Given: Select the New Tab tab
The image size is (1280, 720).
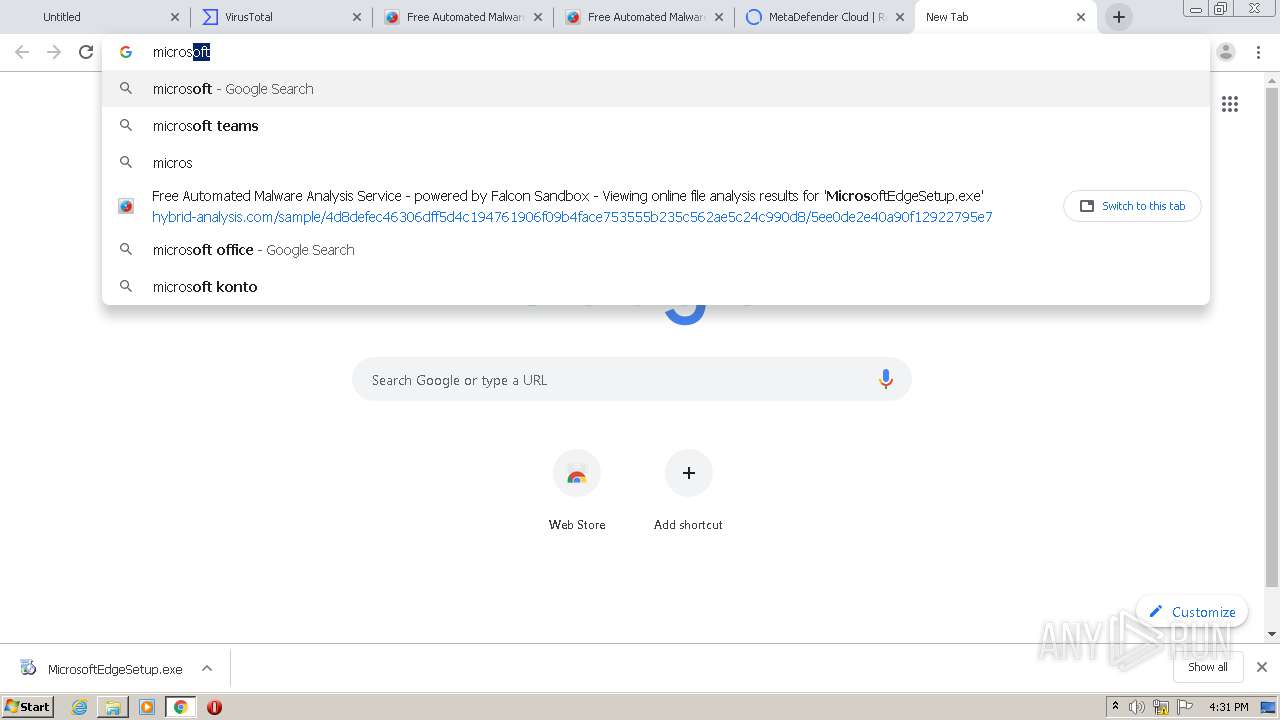Looking at the screenshot, I should 1006,17.
